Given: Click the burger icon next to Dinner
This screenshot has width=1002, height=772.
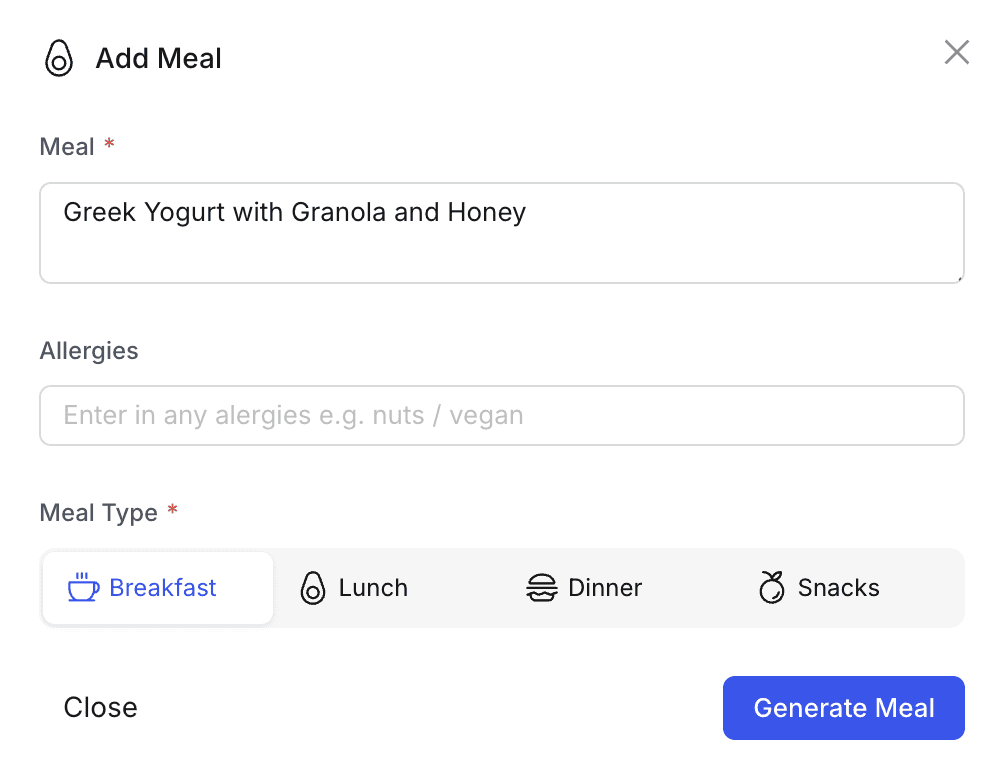Looking at the screenshot, I should pos(541,588).
